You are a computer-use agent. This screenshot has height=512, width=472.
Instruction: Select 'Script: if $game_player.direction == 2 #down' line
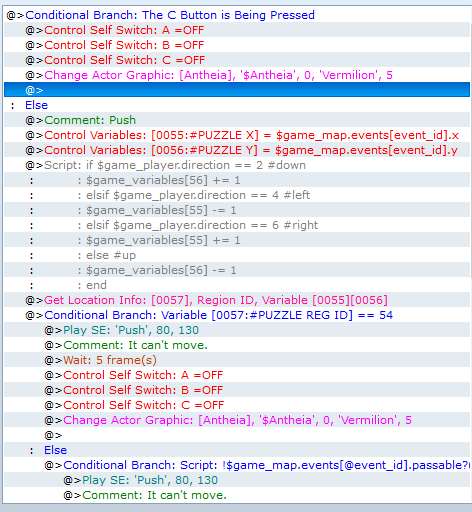pyautogui.click(x=237, y=165)
